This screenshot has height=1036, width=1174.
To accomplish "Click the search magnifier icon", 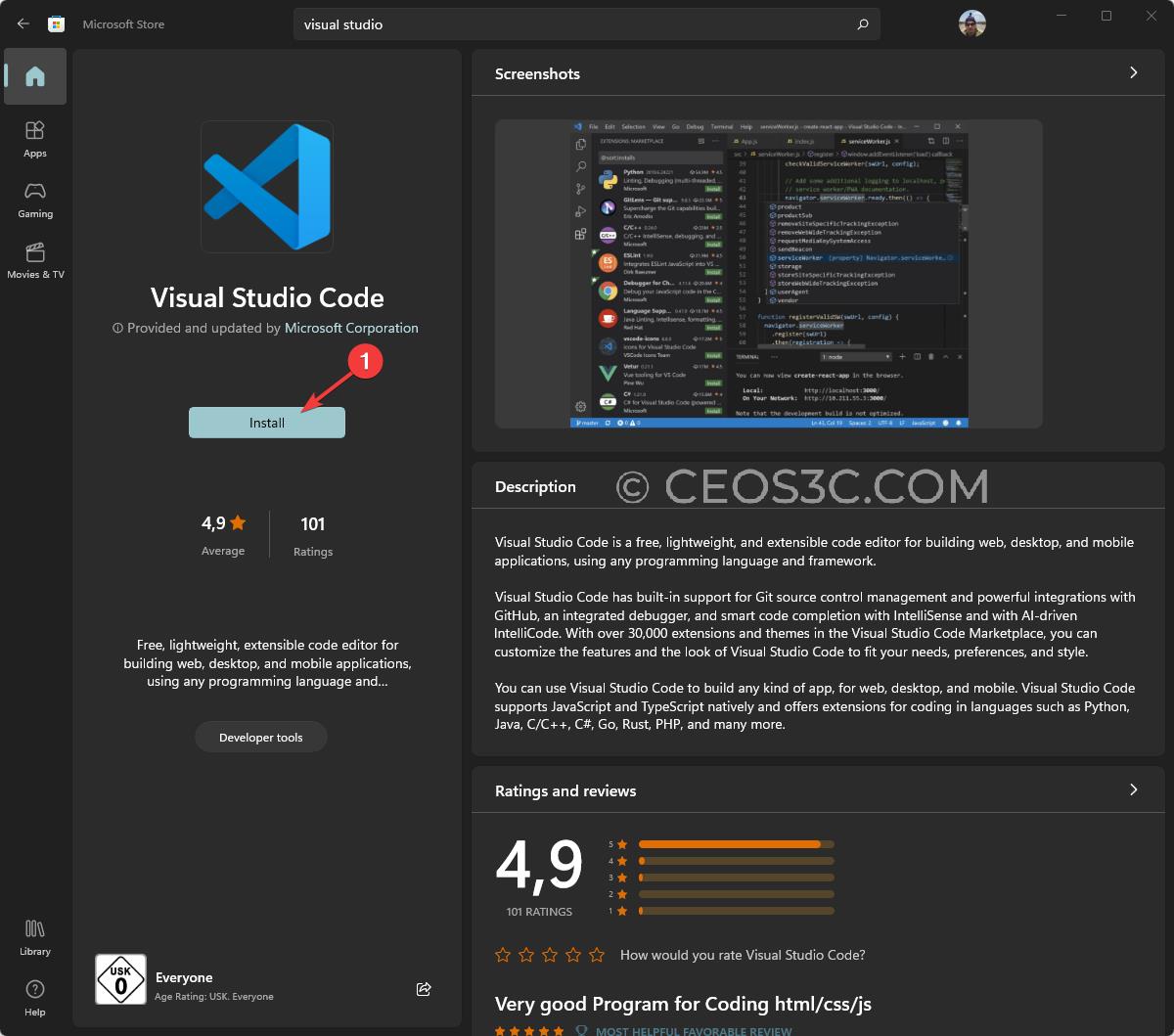I will point(862,24).
